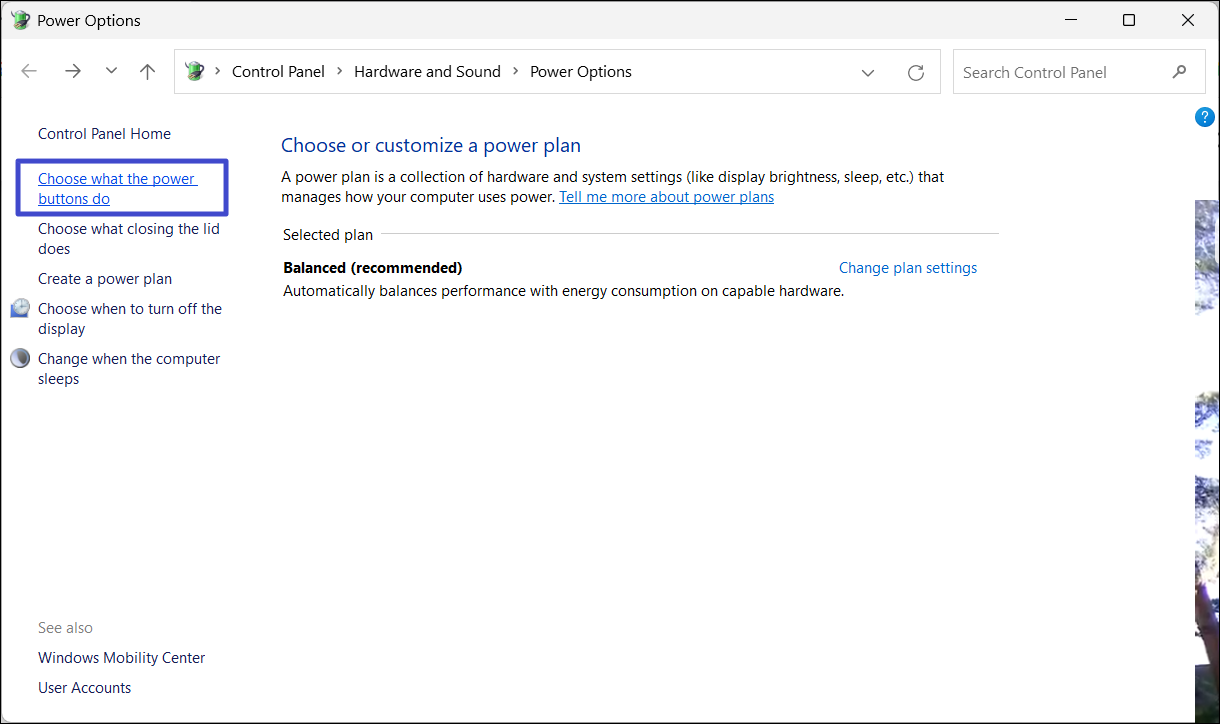1220x724 pixels.
Task: Click the monitor icon beside turn off display
Action: click(20, 308)
